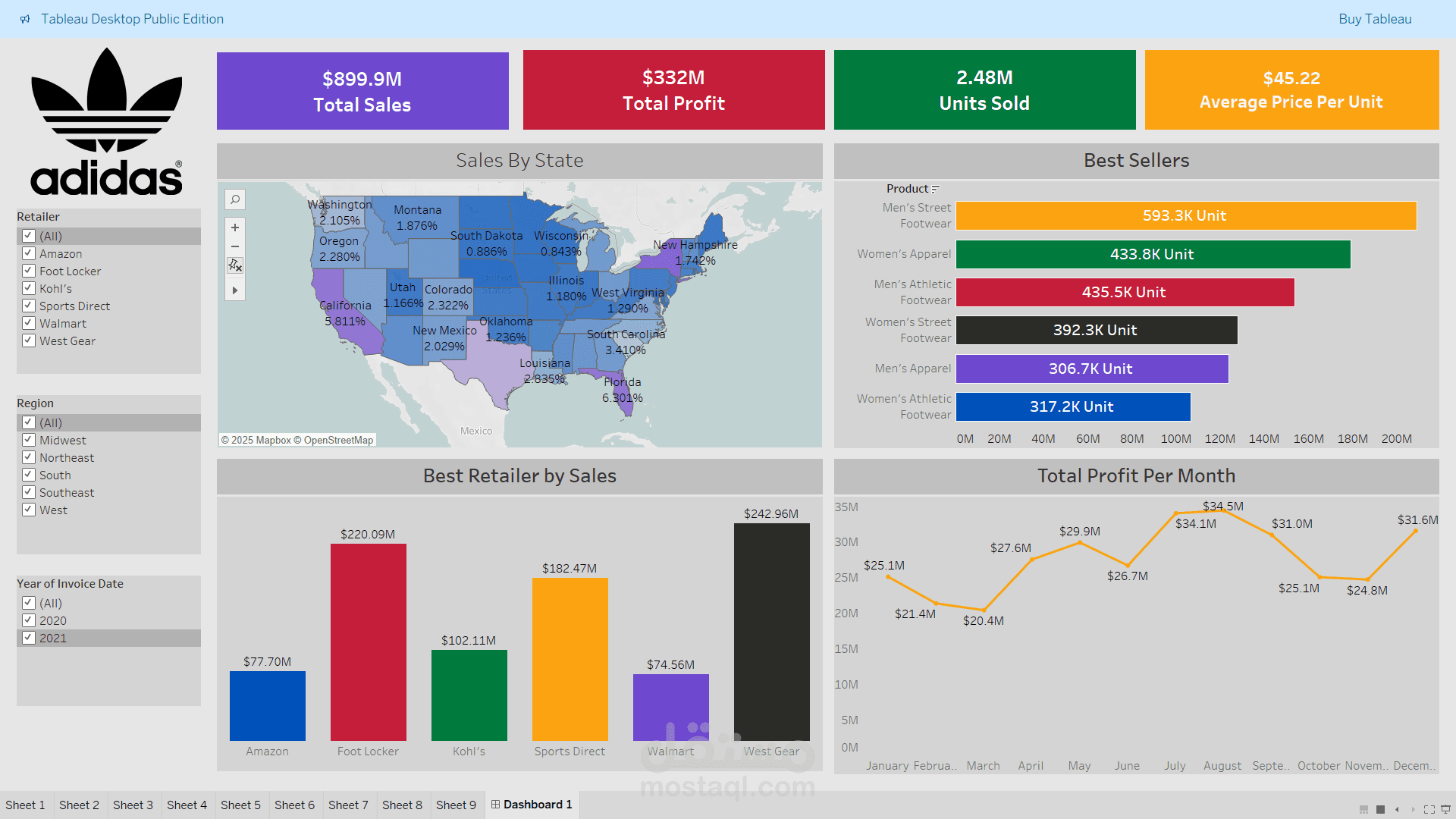
Task: Select the $332M Total Profit tile
Action: (673, 90)
